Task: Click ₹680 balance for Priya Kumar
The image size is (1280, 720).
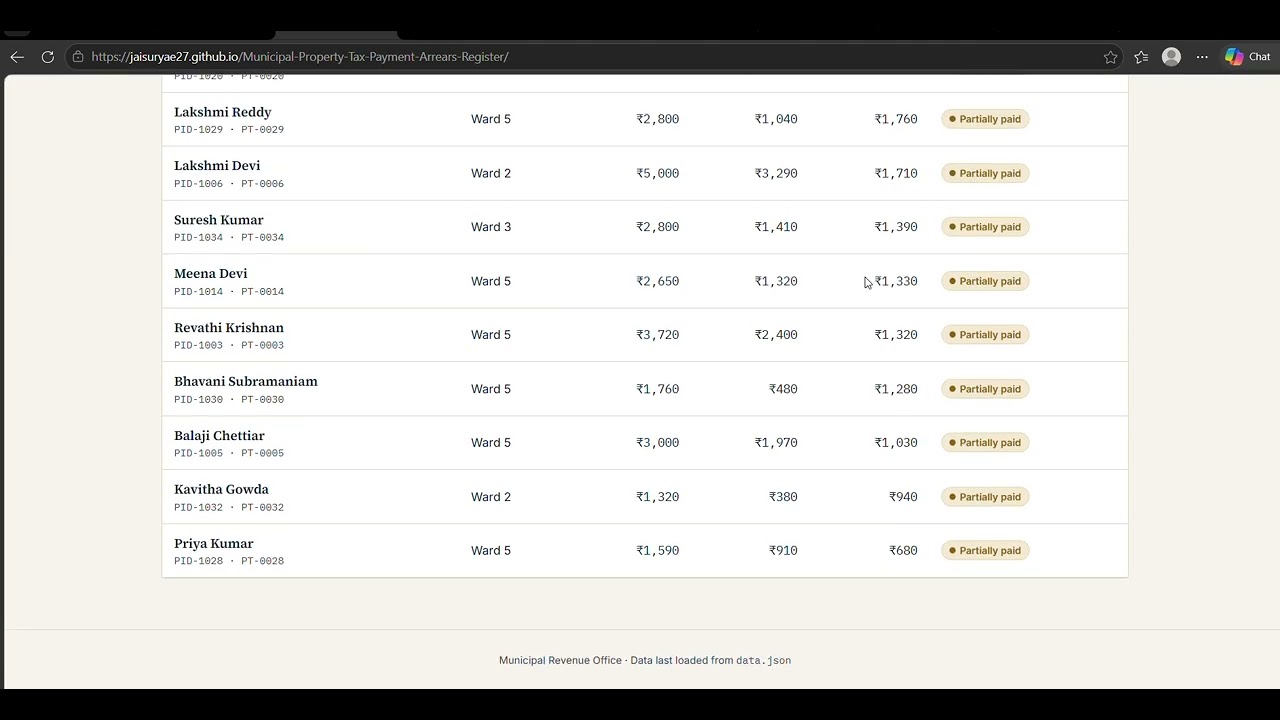Action: tap(903, 551)
